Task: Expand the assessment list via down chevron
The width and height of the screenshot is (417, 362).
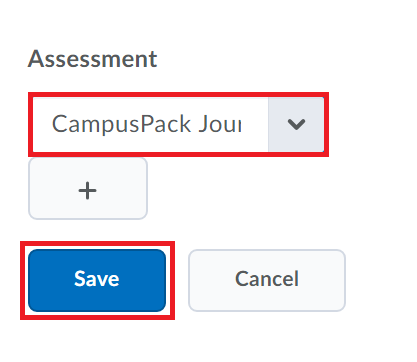Action: (296, 124)
